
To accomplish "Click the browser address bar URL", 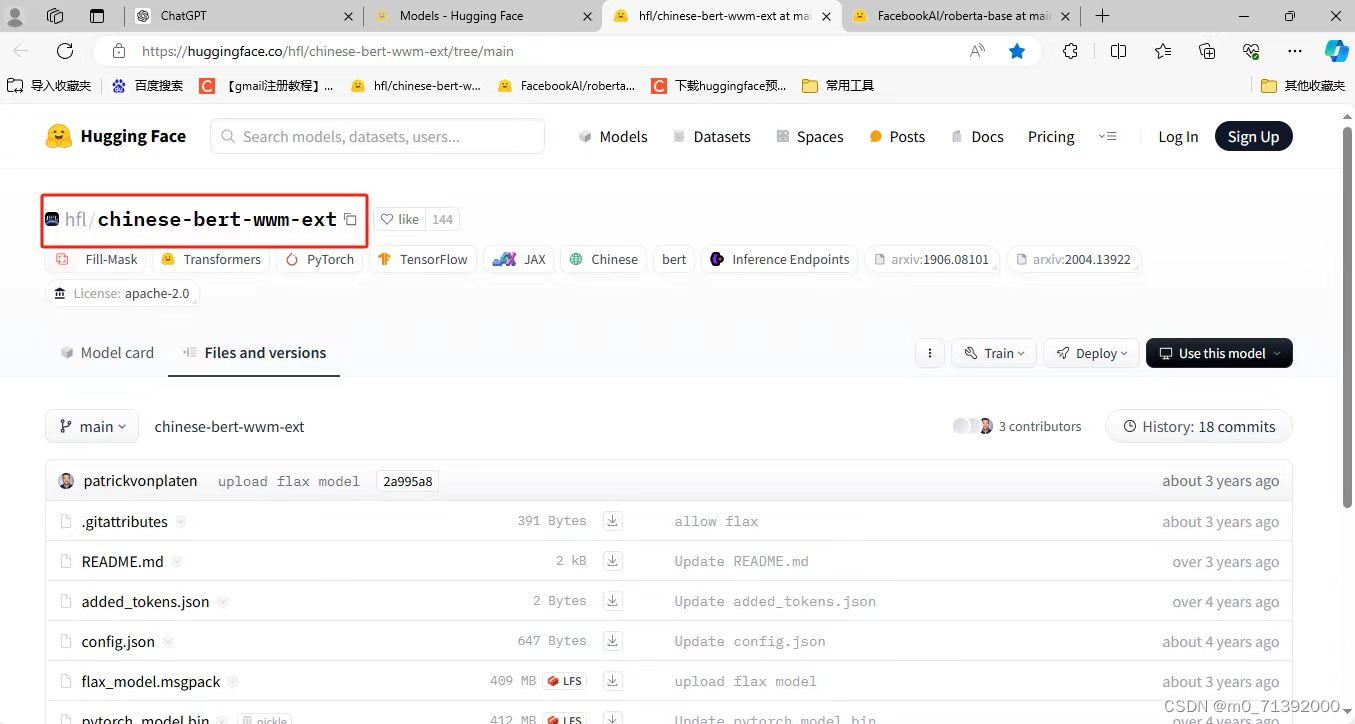I will pyautogui.click(x=328, y=51).
